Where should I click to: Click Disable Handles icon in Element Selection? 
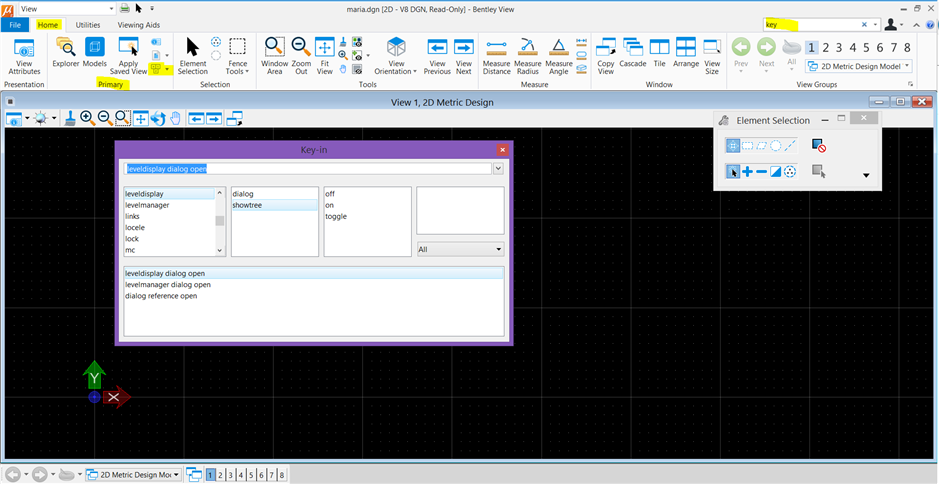pos(819,145)
